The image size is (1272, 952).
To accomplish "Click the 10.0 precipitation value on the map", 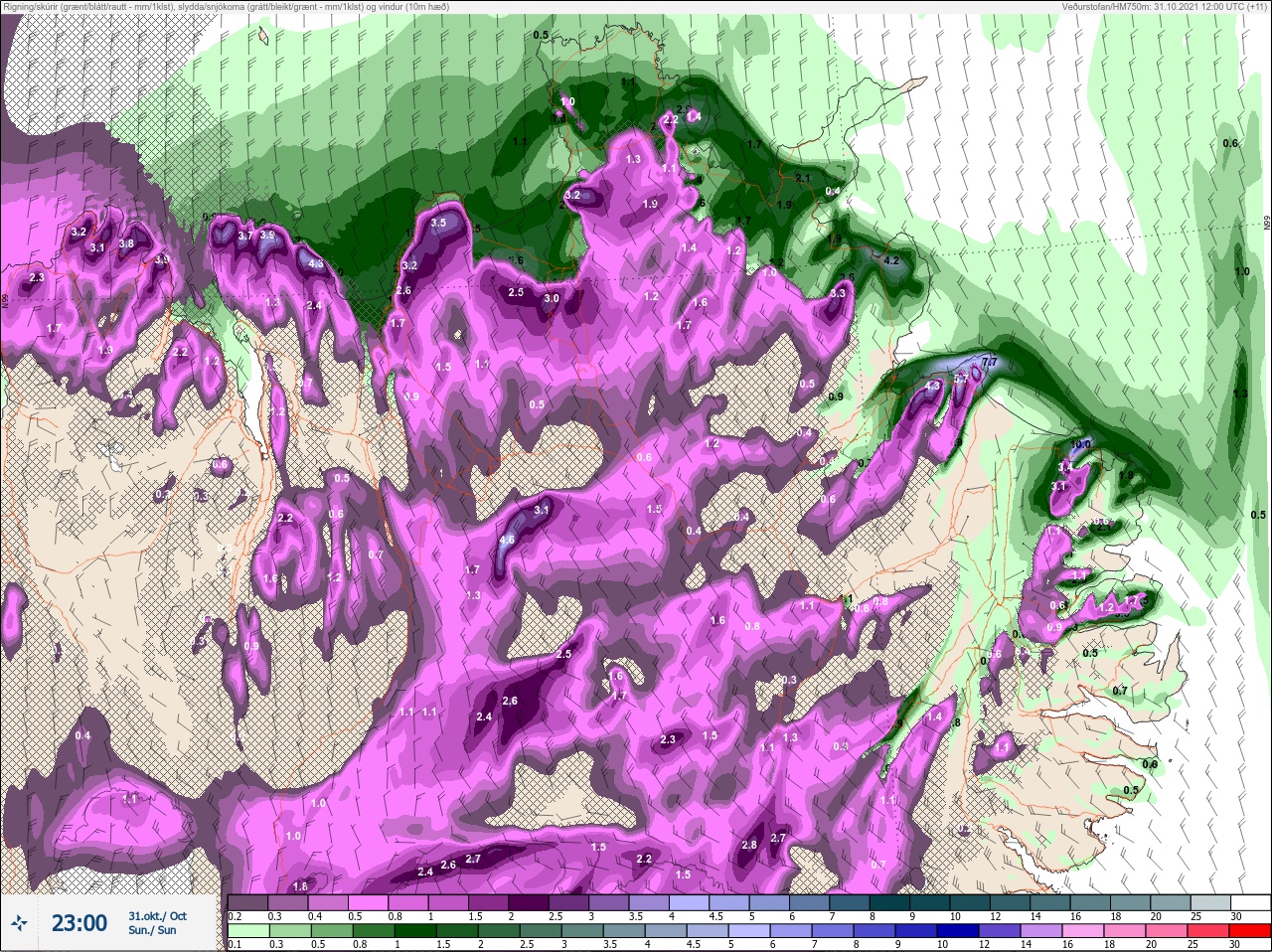I will point(1081,443).
